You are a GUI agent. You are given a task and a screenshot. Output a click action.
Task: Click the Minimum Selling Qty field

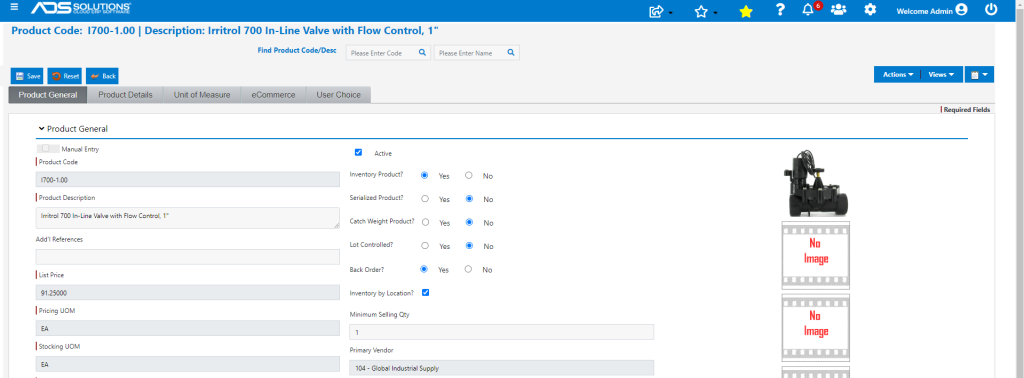coord(502,332)
